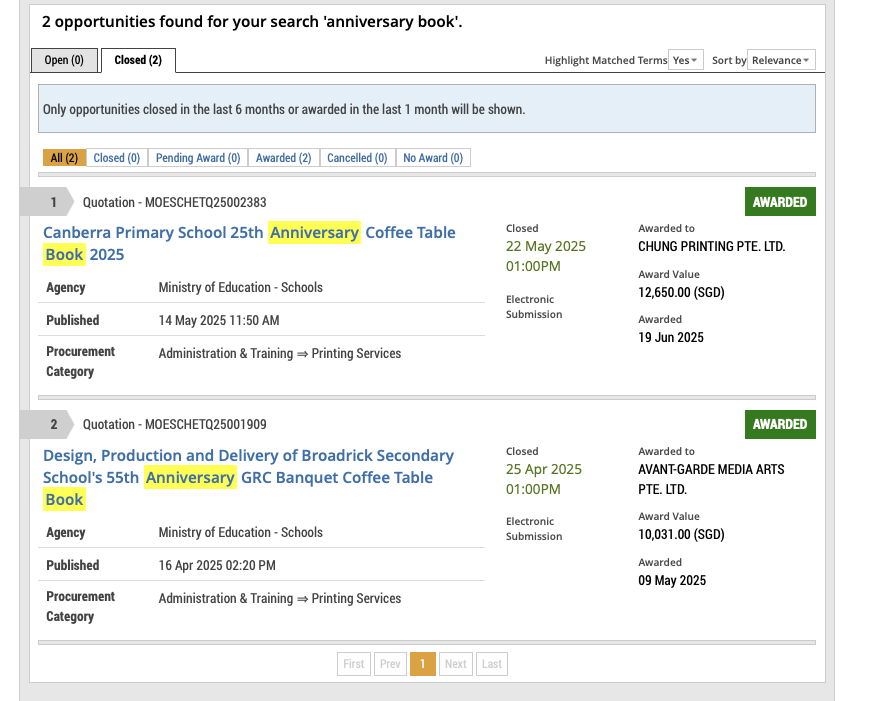Open Broadrick Secondary School 55th Anniversary listing

(247, 477)
